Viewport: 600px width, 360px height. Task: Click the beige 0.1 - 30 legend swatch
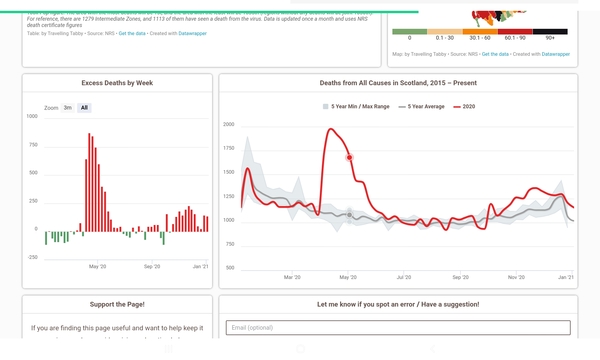[x=445, y=31]
